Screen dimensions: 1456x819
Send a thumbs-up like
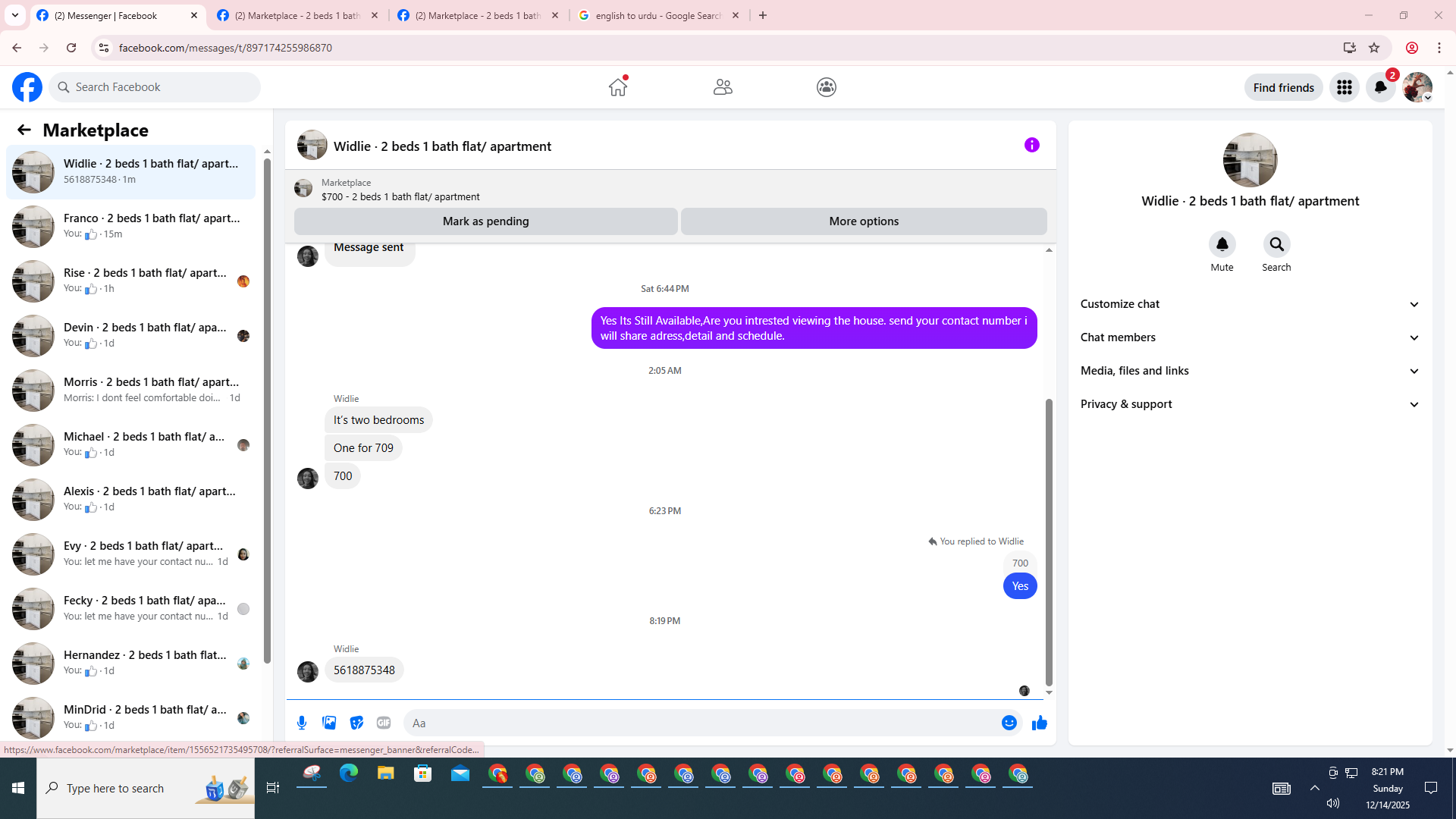pyautogui.click(x=1039, y=723)
